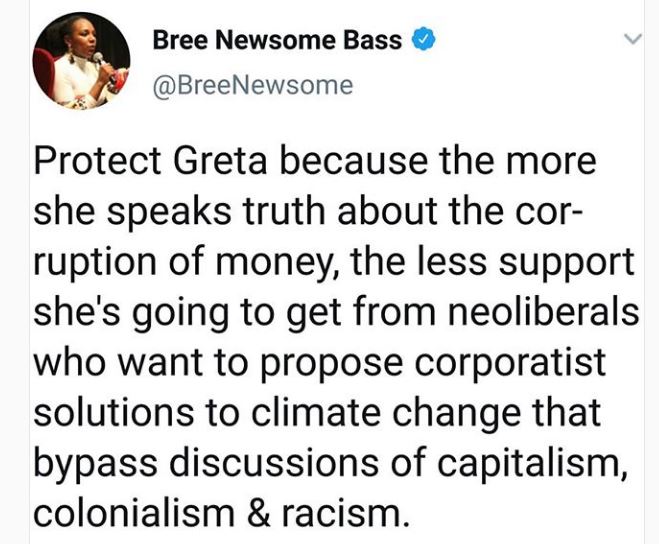Open the @BreeNewsome handle link
The image size is (659, 544).
(x=253, y=85)
